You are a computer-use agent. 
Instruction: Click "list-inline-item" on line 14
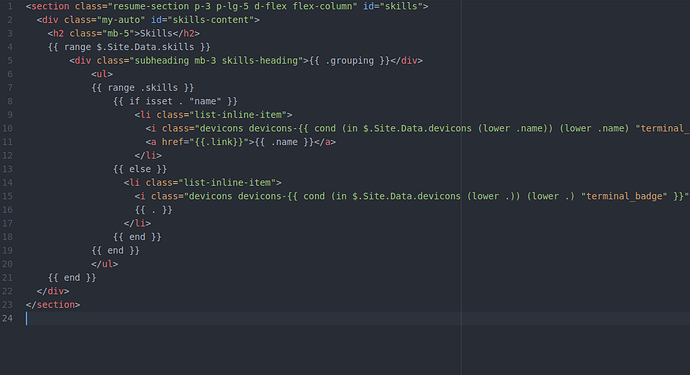tap(227, 182)
